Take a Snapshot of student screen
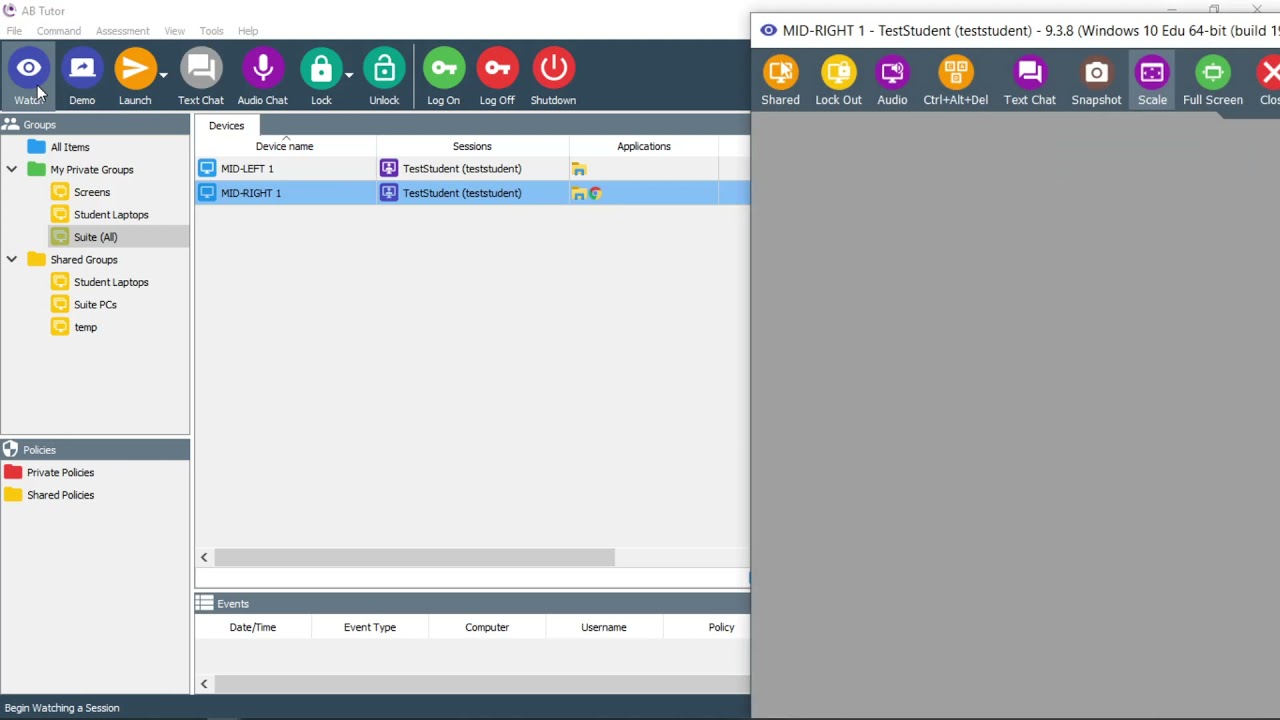Viewport: 1280px width, 720px height. [x=1096, y=81]
